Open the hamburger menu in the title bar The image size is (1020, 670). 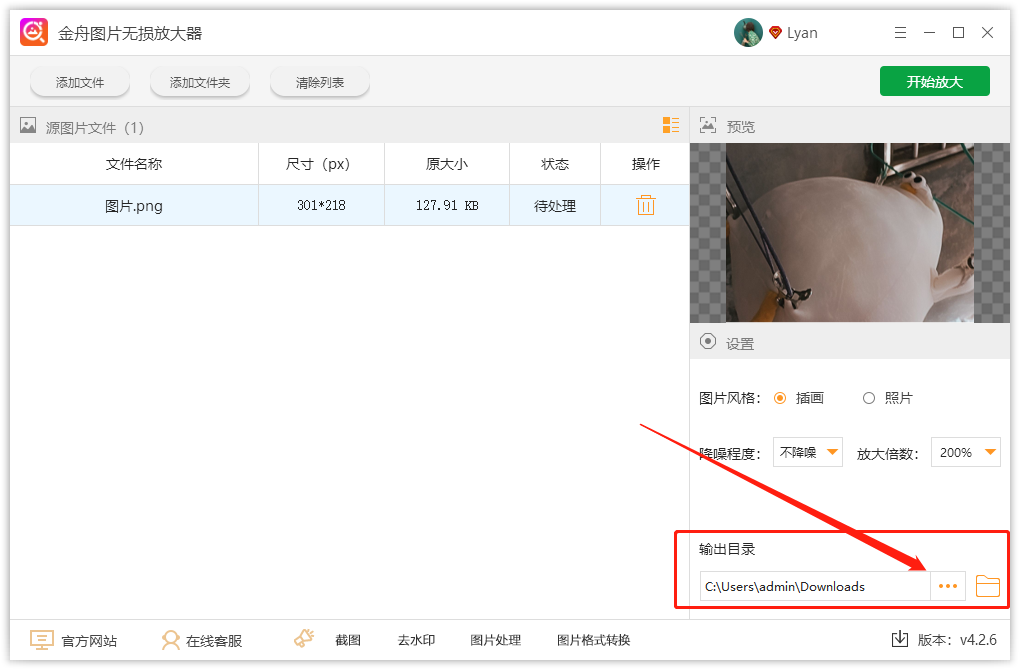click(900, 33)
